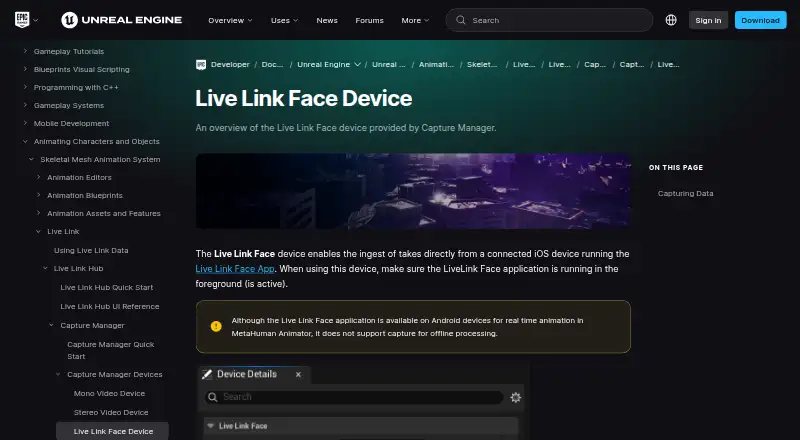
Task: Click the Download button
Action: pos(760,20)
